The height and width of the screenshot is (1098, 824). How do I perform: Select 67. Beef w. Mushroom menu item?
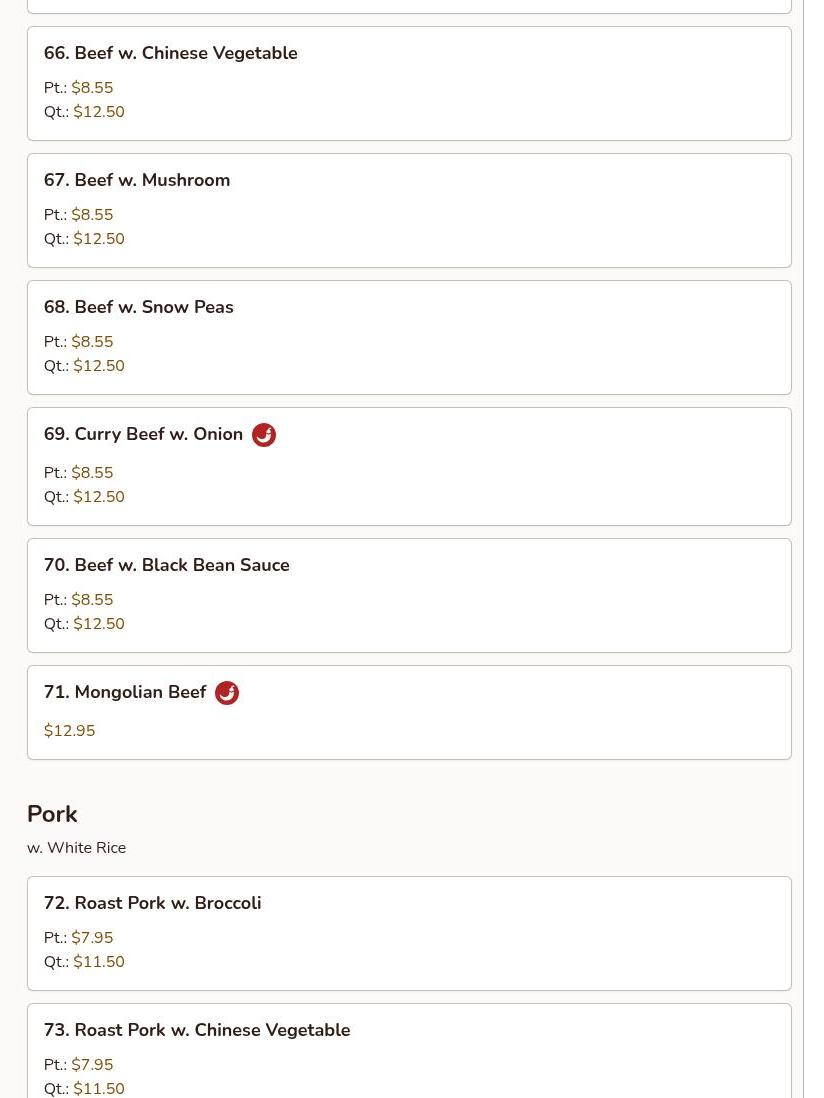409,210
